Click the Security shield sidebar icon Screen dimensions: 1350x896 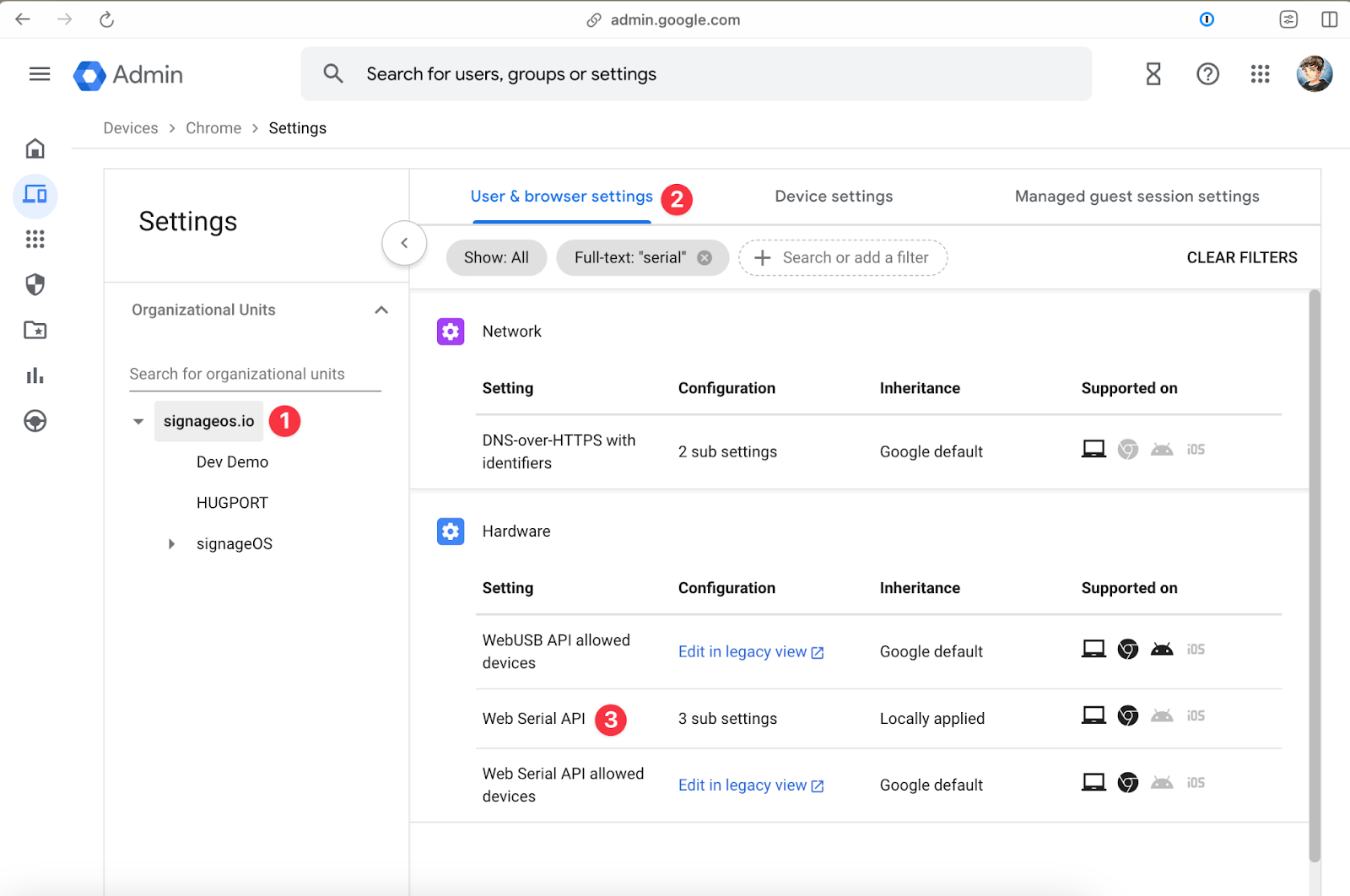tap(35, 285)
